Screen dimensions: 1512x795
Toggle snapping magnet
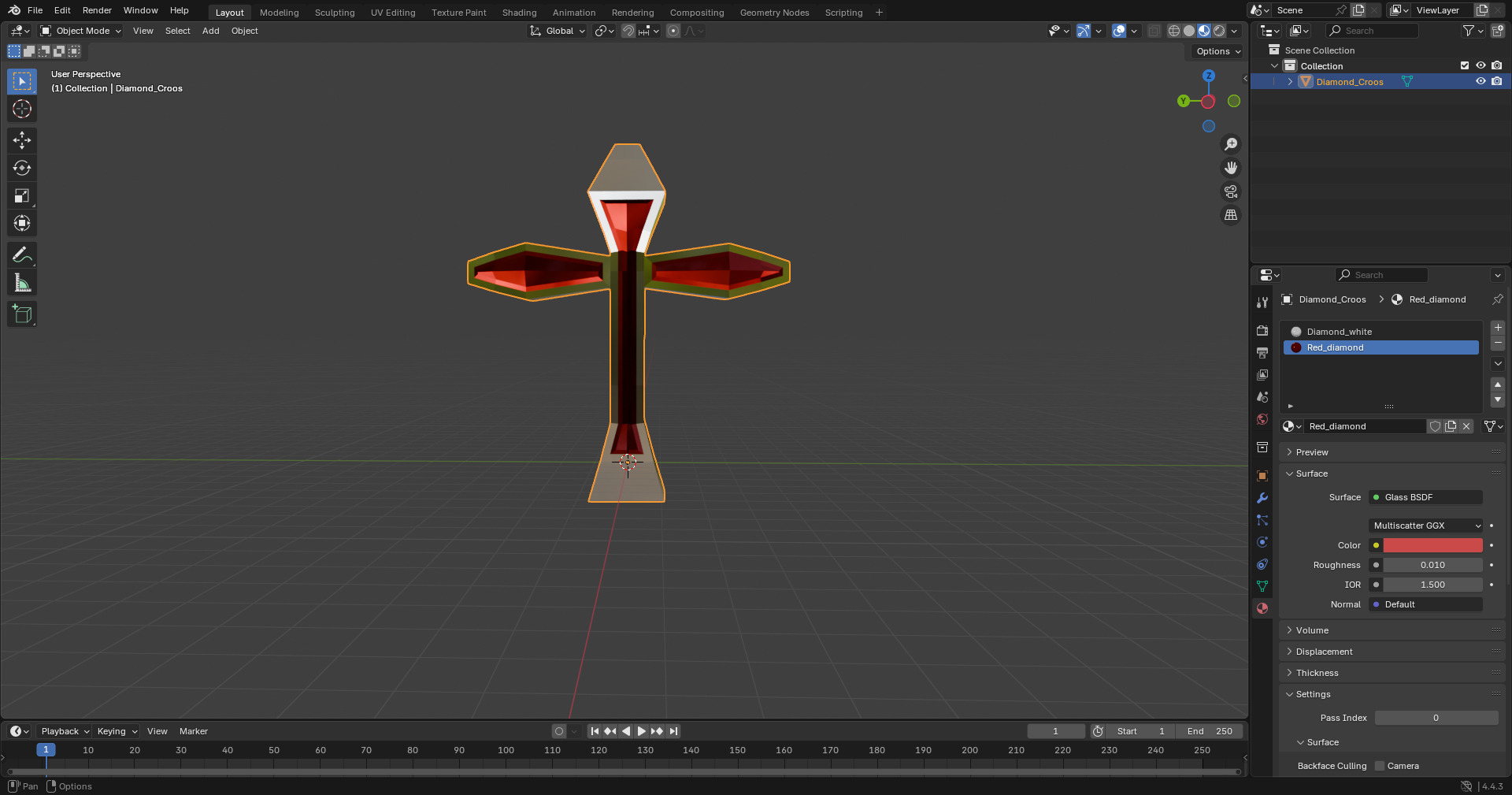pyautogui.click(x=628, y=31)
